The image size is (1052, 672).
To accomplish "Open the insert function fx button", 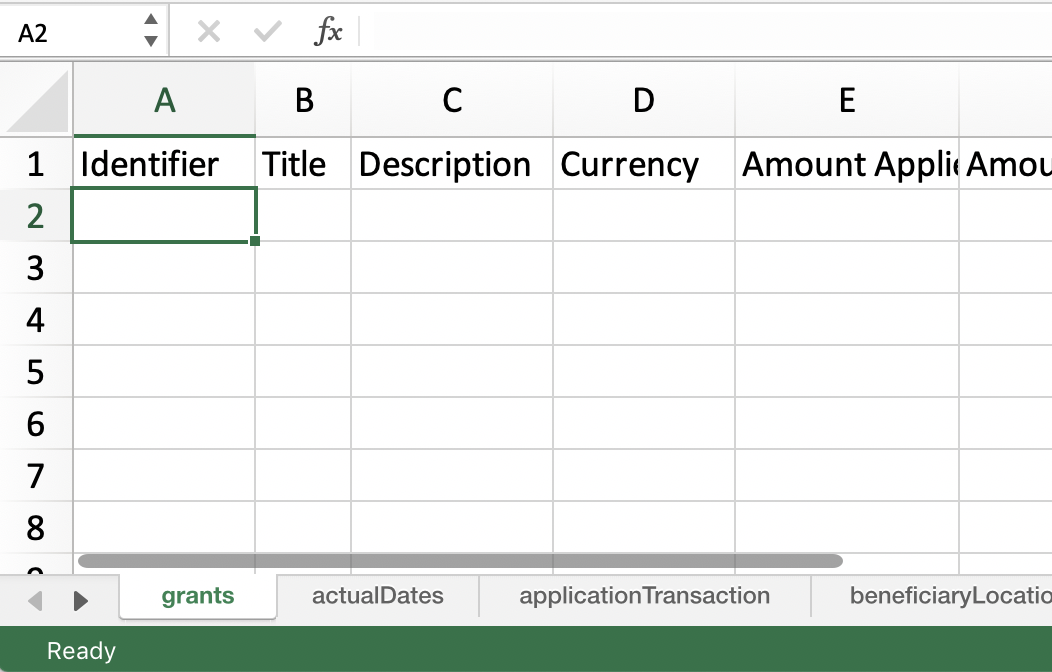I will 328,32.
